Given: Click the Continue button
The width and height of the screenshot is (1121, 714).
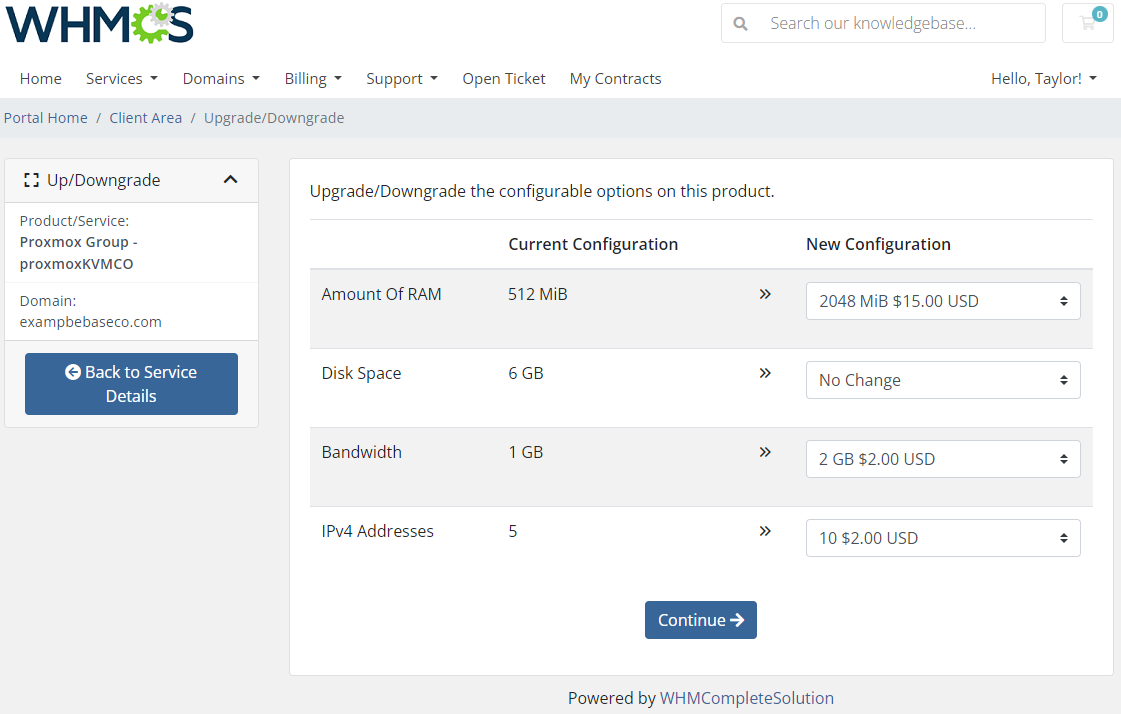Looking at the screenshot, I should 701,620.
